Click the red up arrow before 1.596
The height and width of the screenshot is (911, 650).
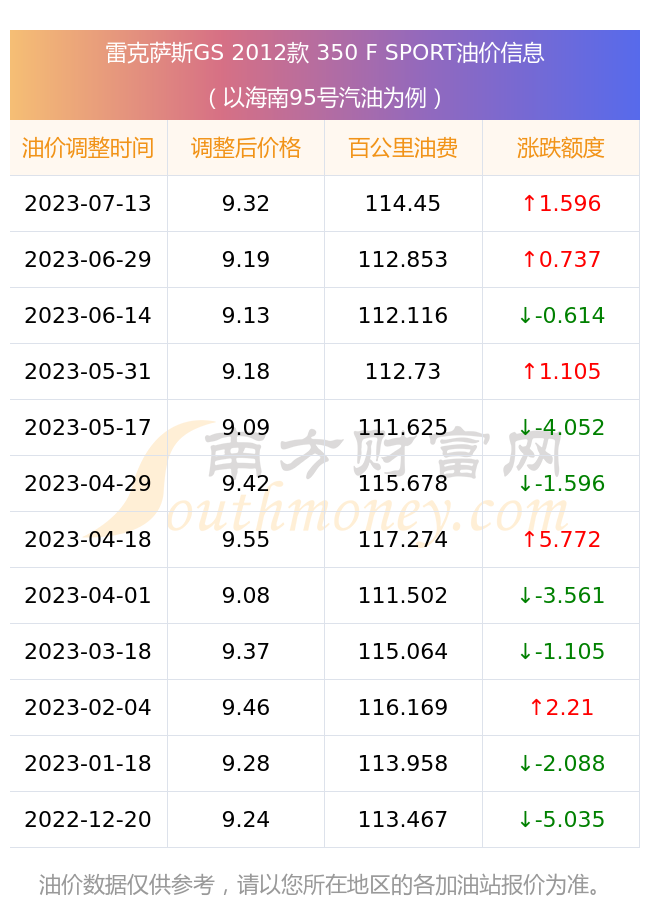[529, 203]
